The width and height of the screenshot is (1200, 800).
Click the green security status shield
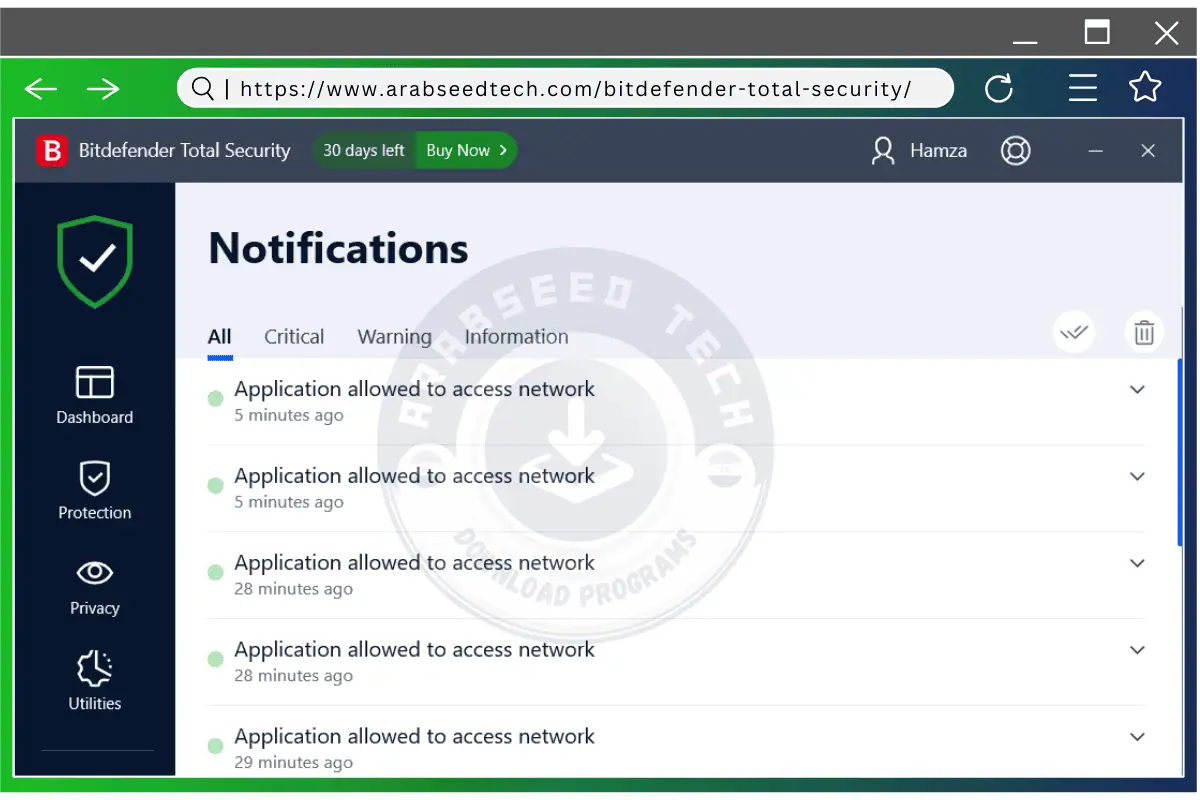(x=94, y=262)
